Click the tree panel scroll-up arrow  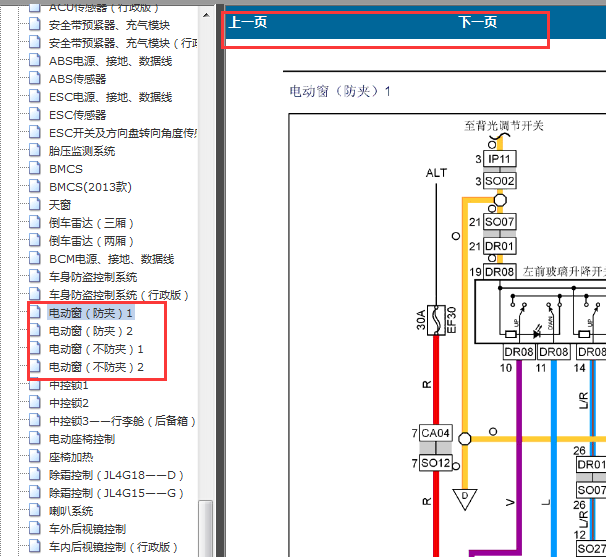tap(206, 15)
